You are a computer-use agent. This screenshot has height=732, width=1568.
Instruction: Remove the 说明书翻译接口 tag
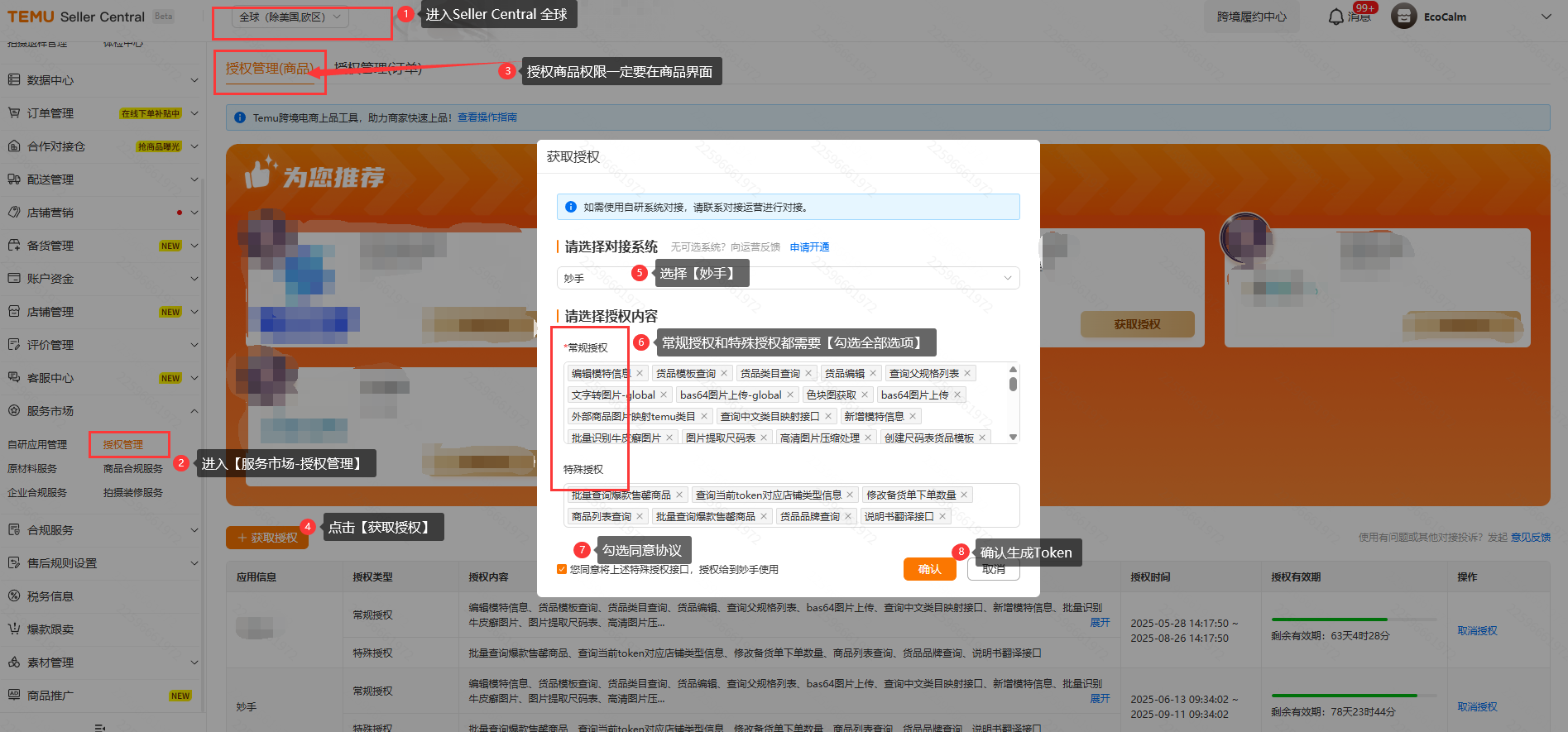(x=942, y=517)
